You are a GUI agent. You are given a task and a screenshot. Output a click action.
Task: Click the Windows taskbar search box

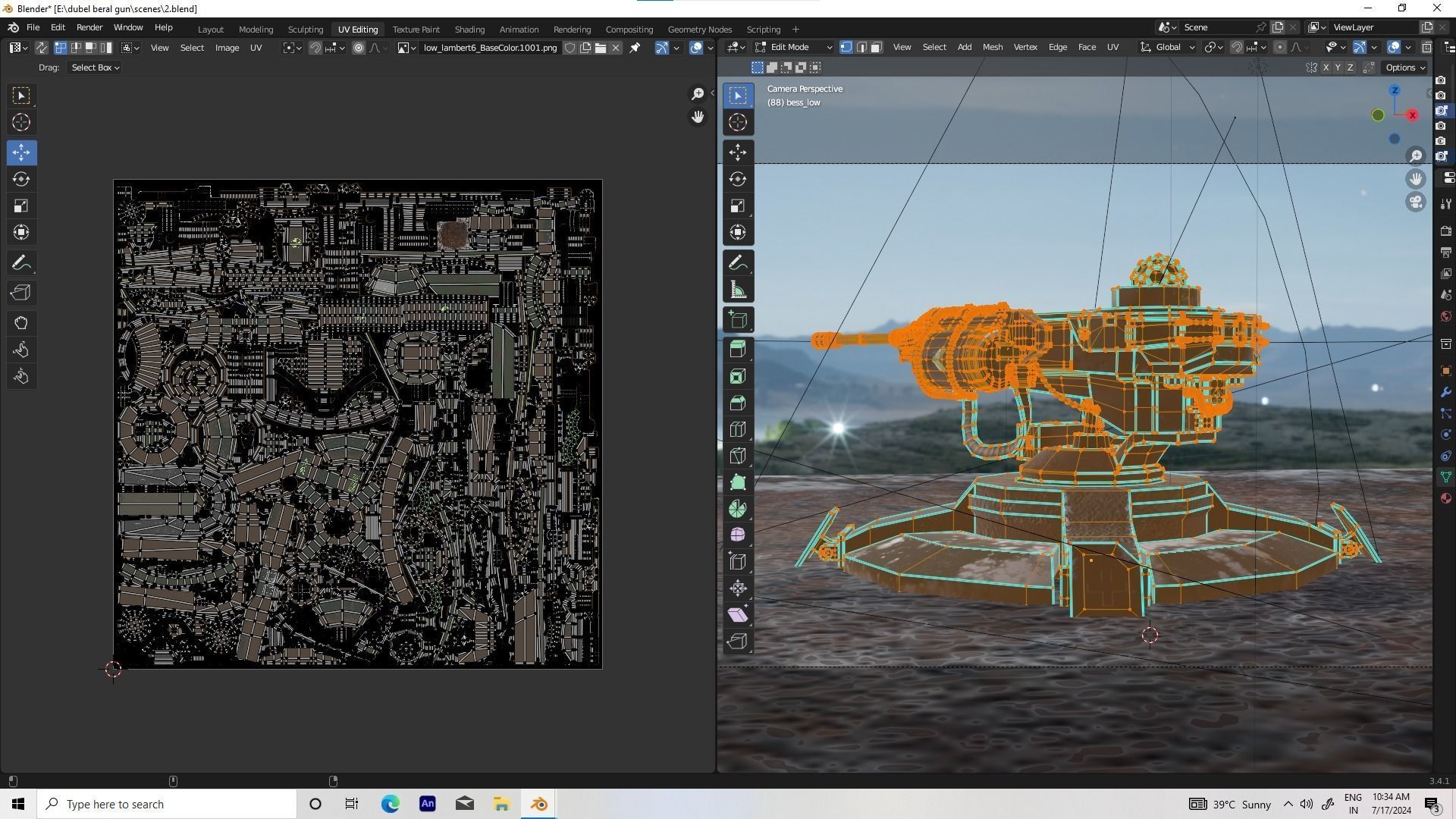point(168,804)
